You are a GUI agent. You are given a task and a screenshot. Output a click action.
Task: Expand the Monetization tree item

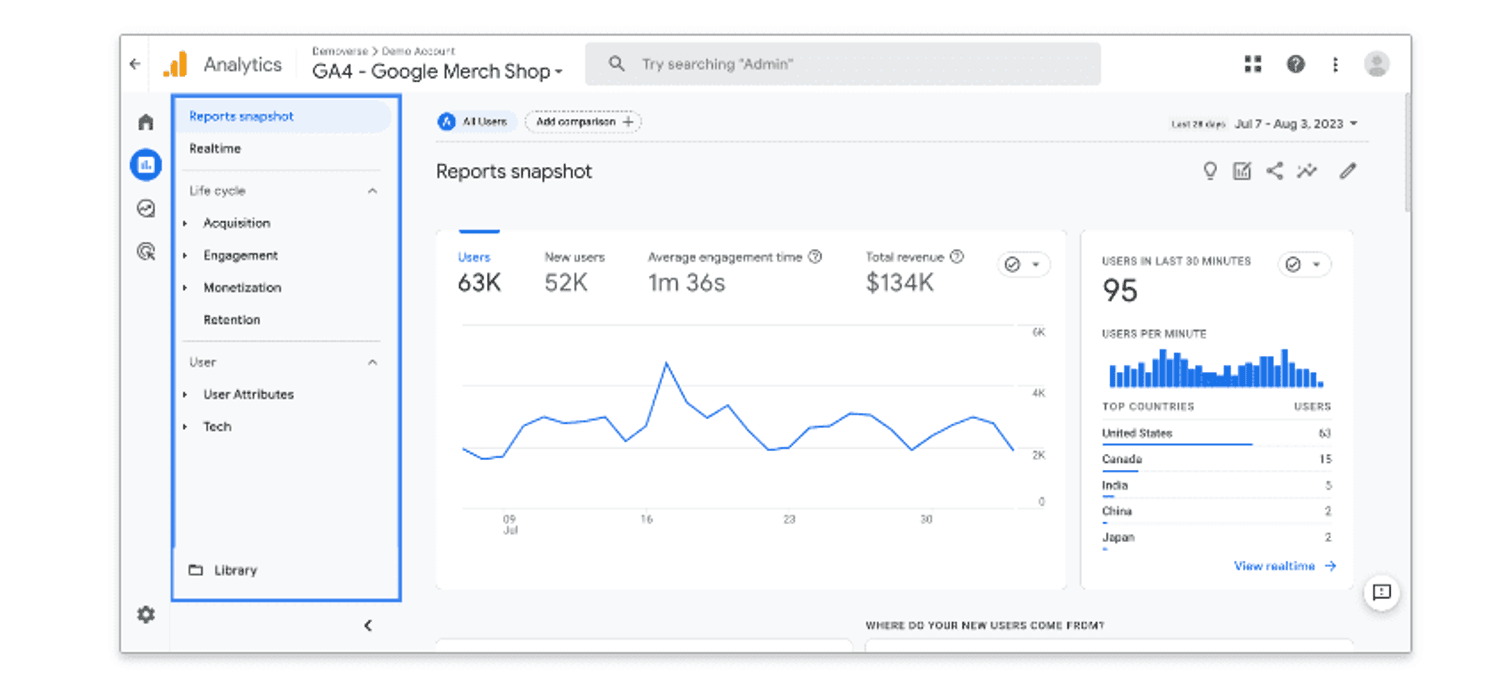(x=186, y=288)
